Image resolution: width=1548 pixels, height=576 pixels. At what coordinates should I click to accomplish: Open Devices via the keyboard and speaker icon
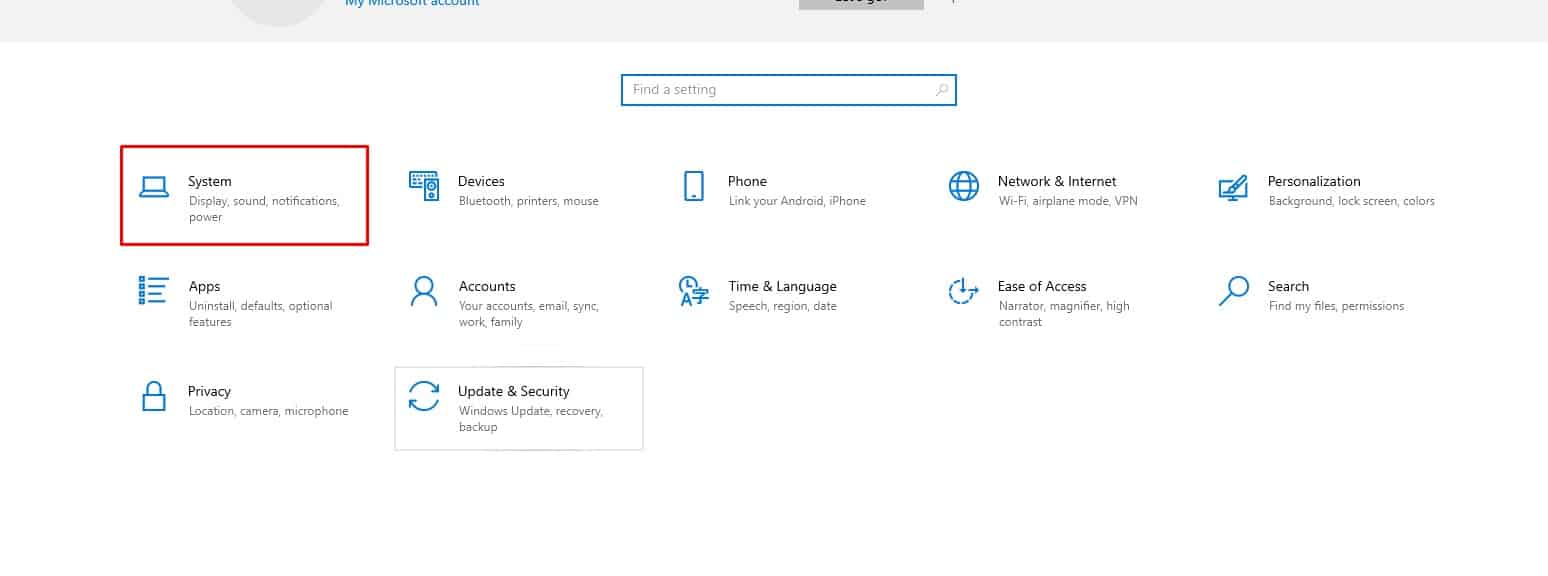[424, 186]
